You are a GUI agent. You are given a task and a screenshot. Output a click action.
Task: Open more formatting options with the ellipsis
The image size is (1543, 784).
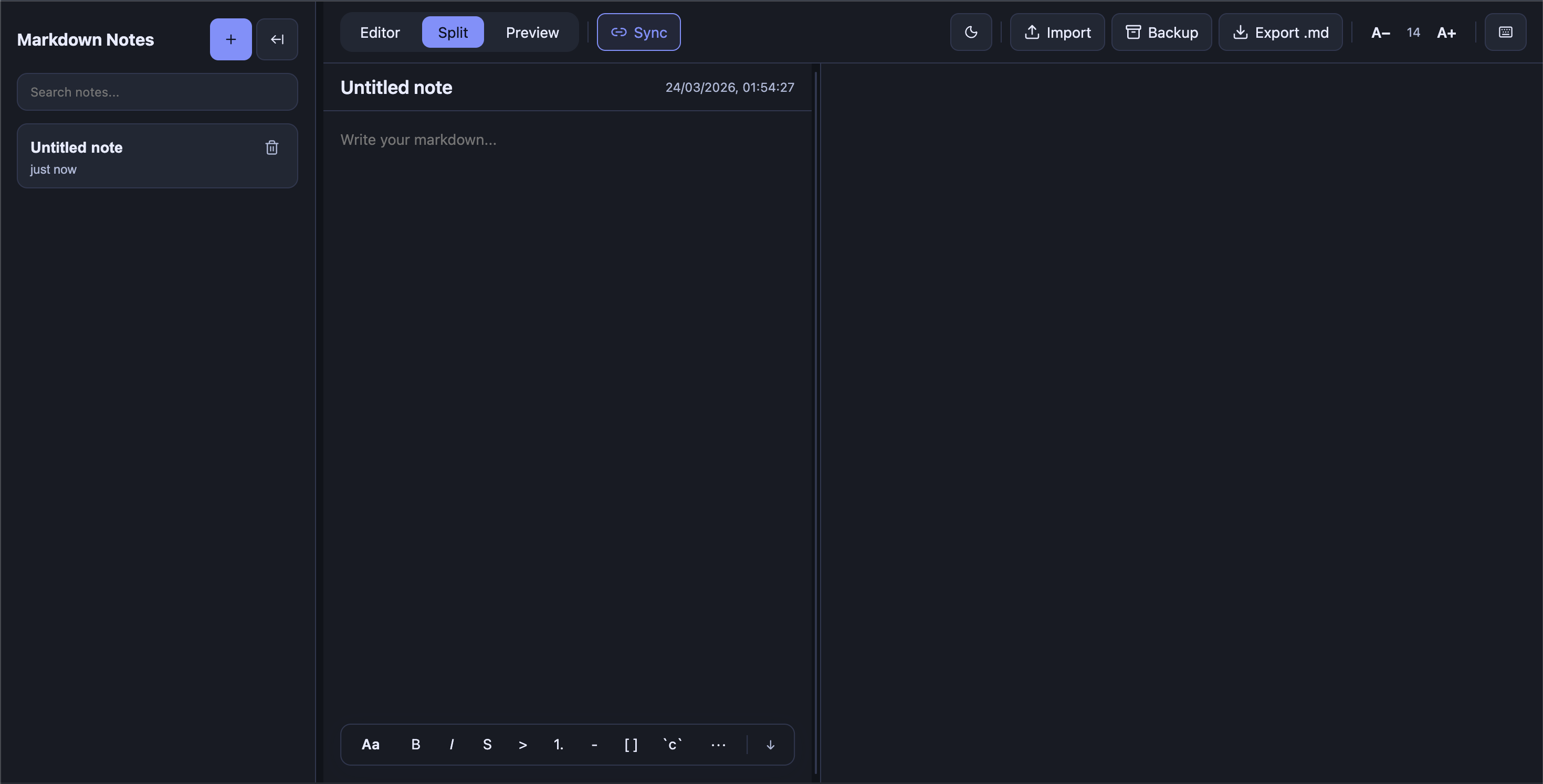(x=718, y=745)
